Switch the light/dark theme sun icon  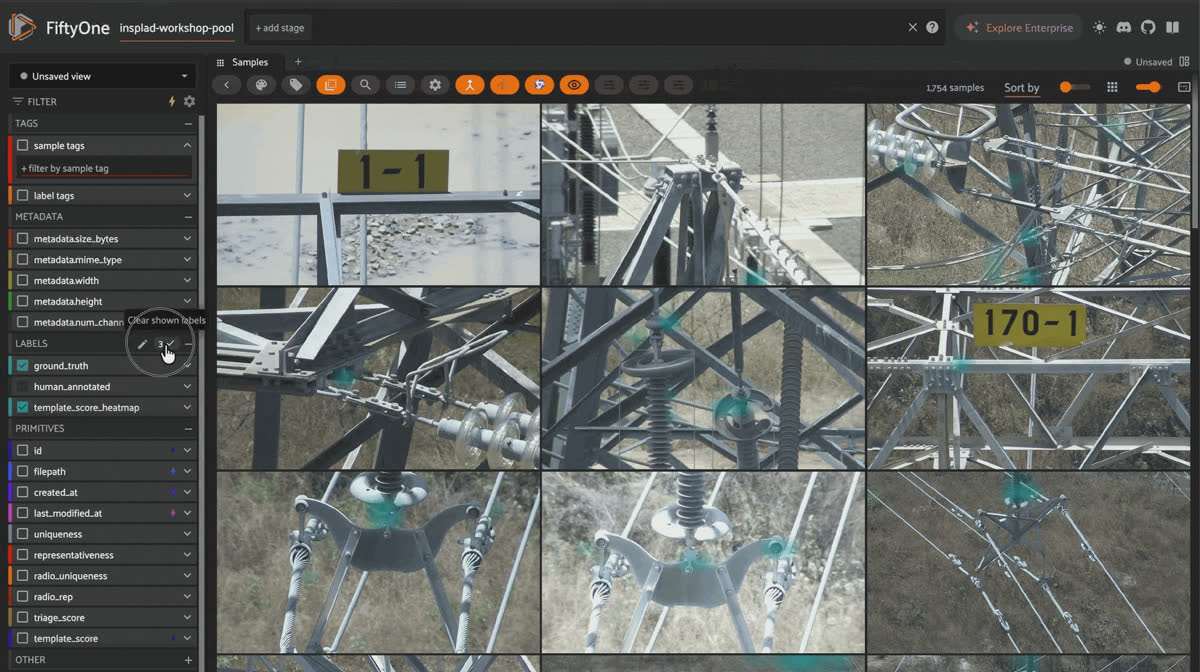(1100, 27)
